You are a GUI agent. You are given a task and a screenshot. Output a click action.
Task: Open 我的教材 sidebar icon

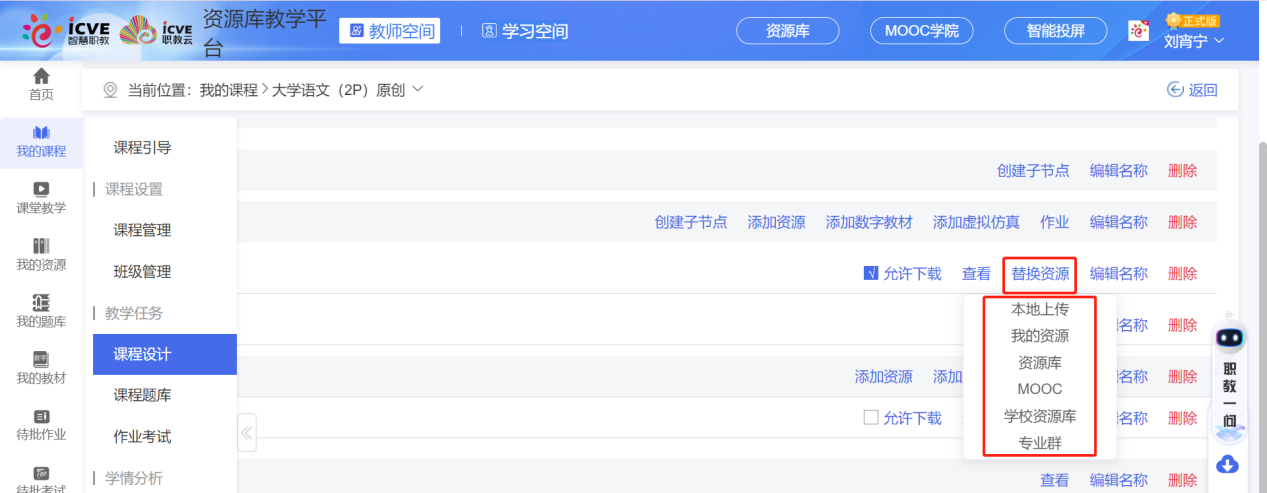tap(41, 359)
